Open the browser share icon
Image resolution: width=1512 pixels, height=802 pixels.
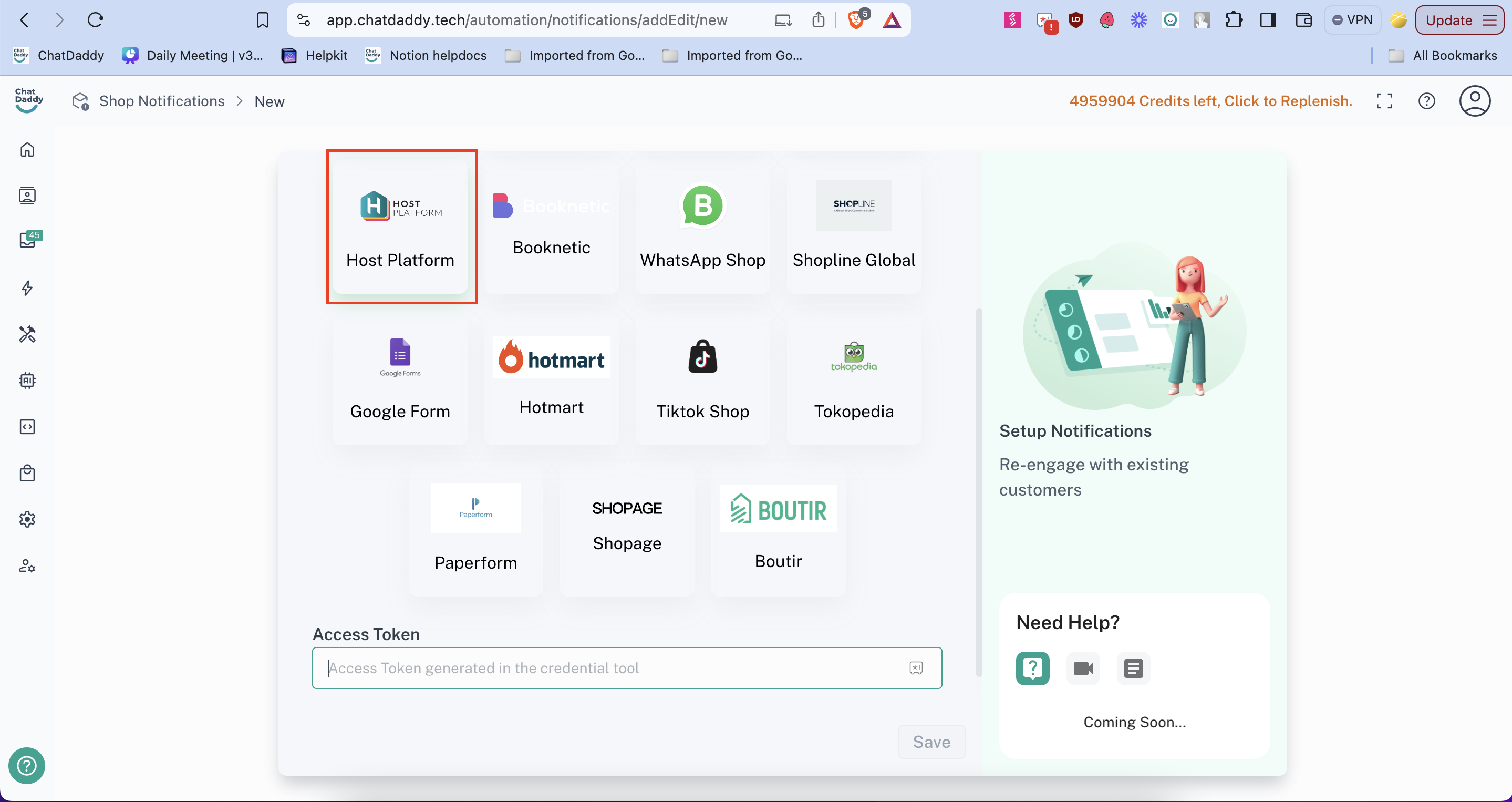818,20
